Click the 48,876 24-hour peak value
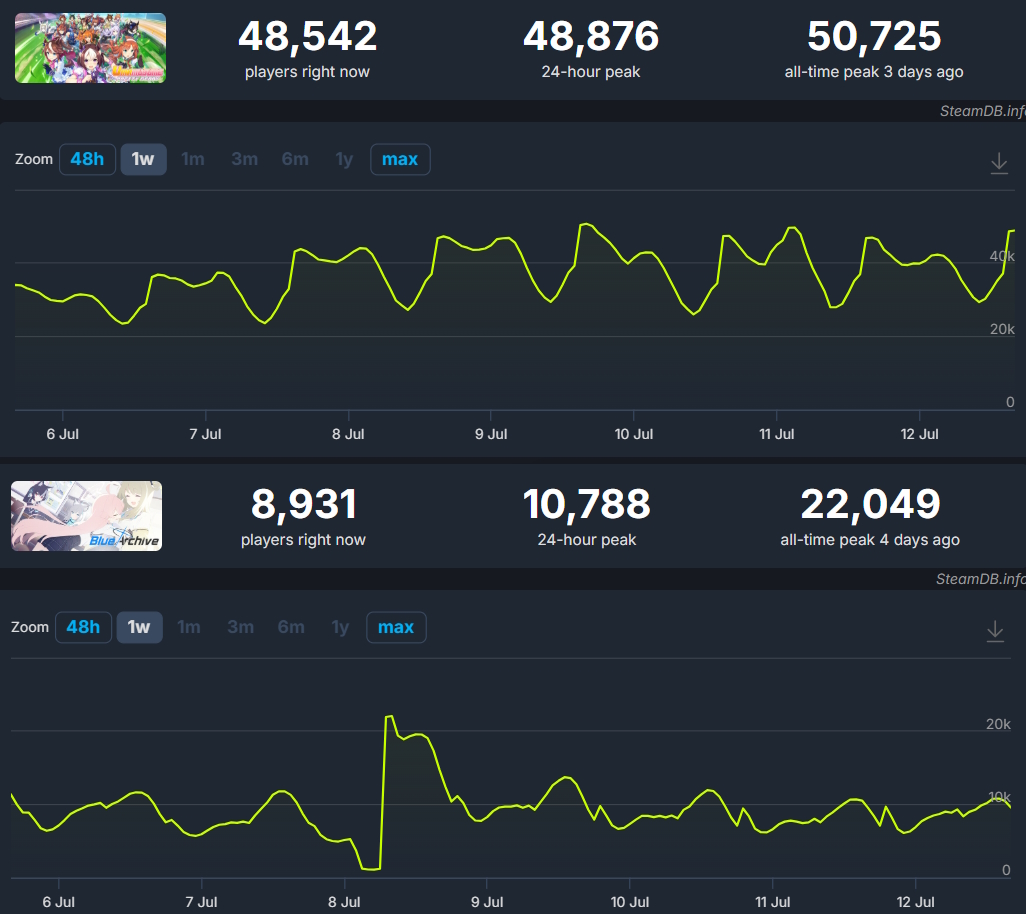The width and height of the screenshot is (1026, 914). (x=591, y=36)
